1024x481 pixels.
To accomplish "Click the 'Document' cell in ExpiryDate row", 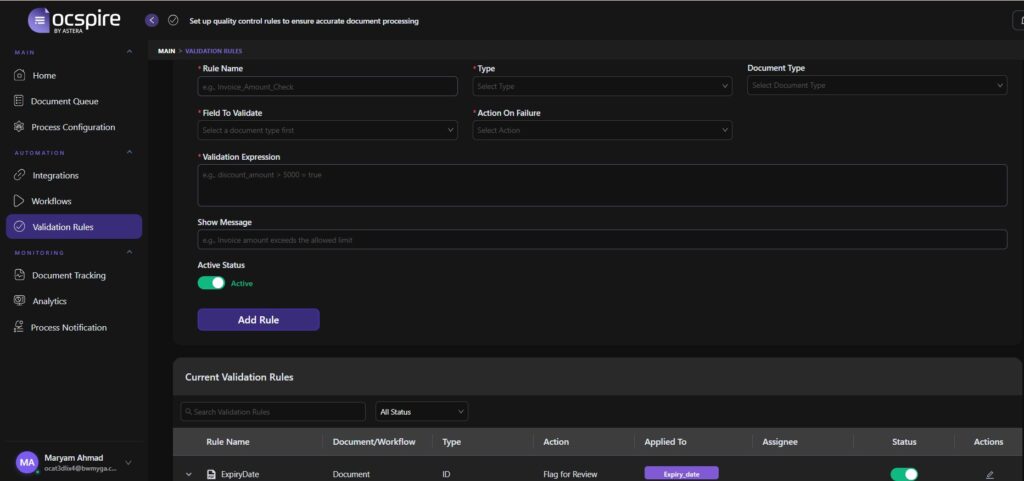I will click(x=351, y=474).
